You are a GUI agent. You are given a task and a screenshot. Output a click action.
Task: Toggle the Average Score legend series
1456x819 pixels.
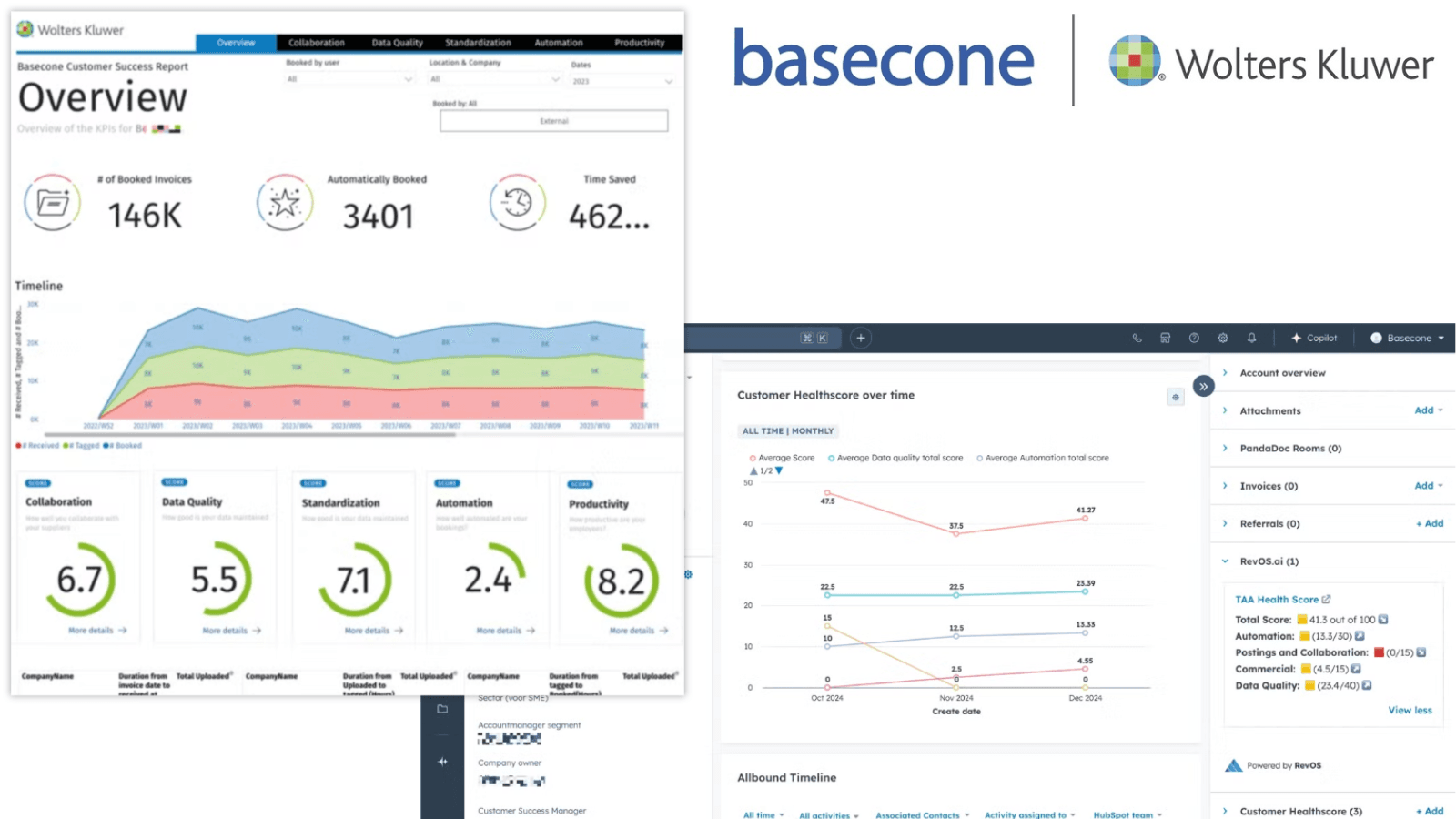coord(783,458)
